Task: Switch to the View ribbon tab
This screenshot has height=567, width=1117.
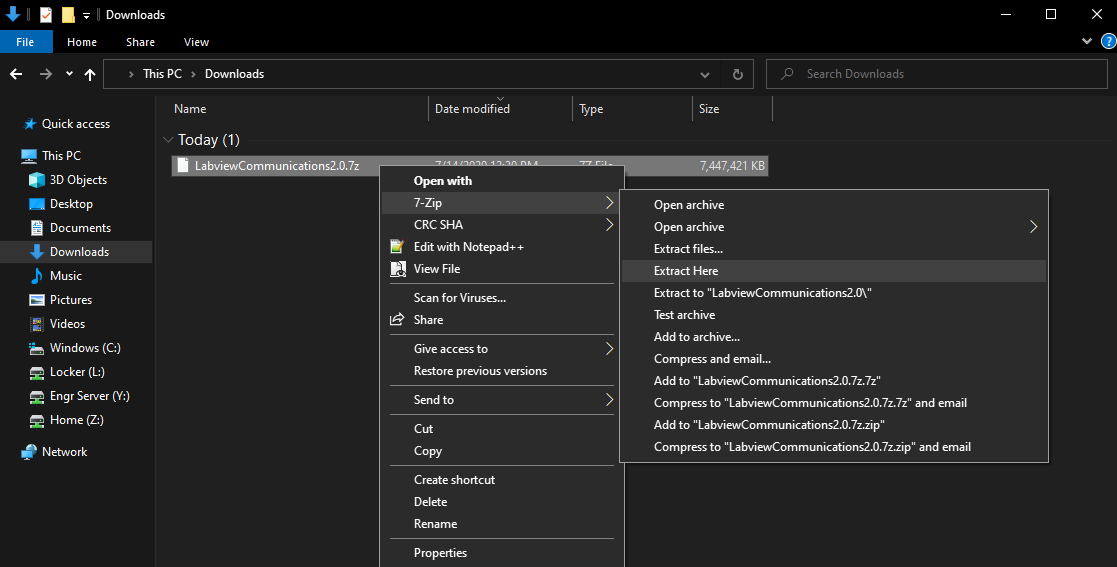Action: click(196, 42)
